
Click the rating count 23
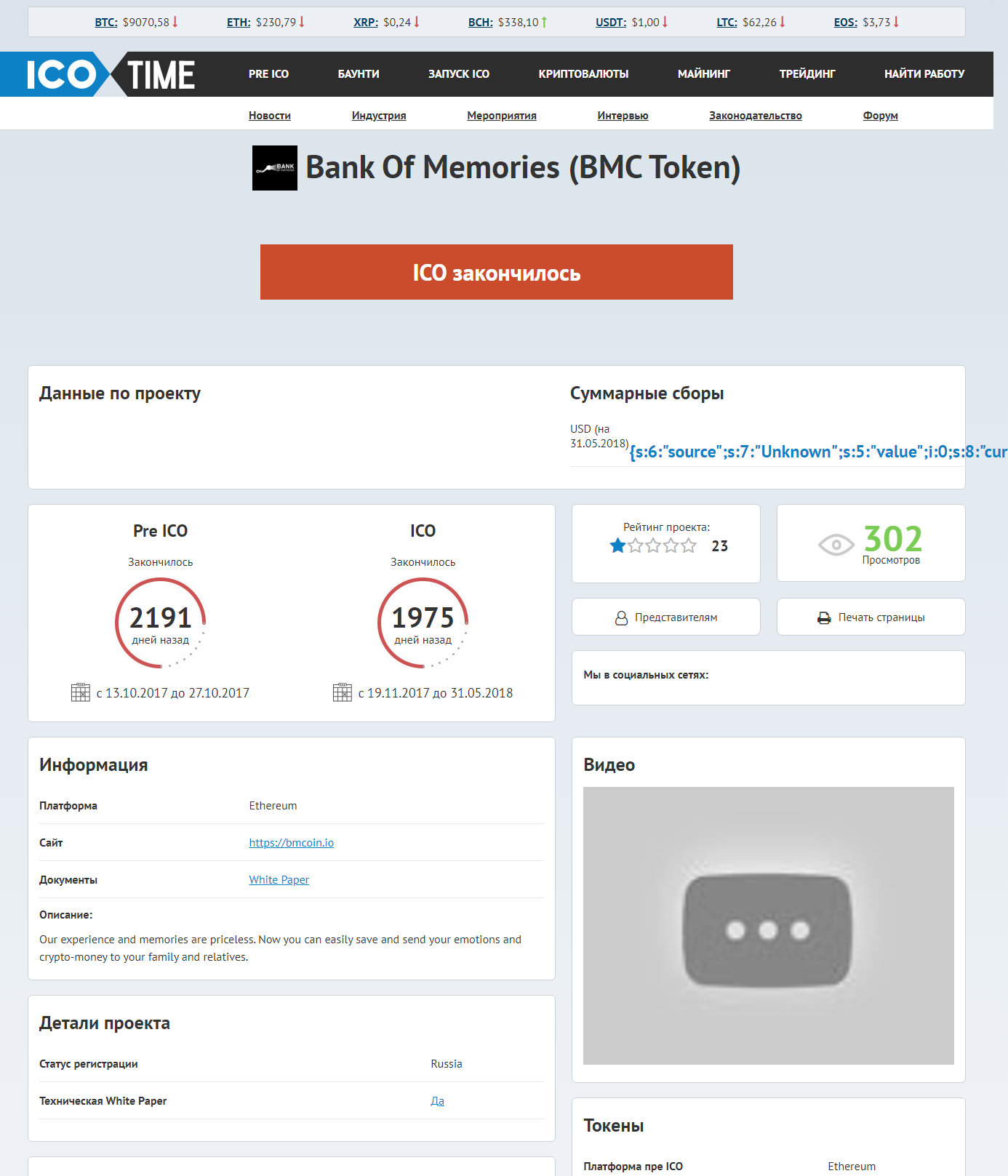[720, 546]
